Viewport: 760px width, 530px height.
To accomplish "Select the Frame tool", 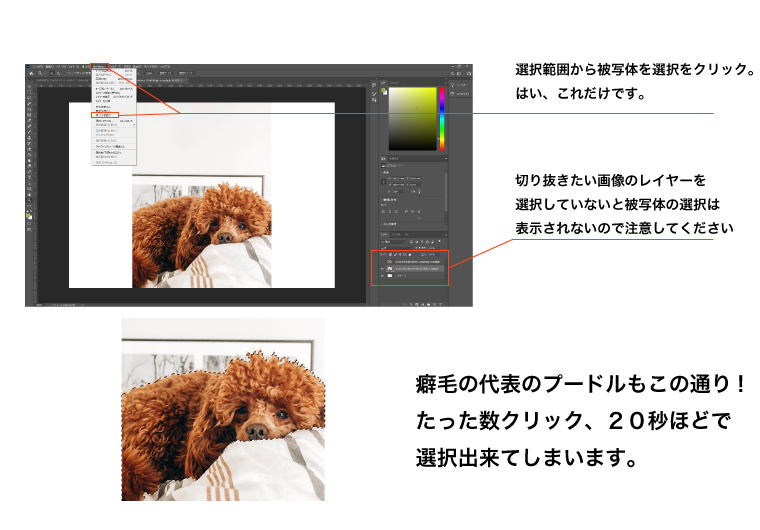I will click(x=29, y=115).
